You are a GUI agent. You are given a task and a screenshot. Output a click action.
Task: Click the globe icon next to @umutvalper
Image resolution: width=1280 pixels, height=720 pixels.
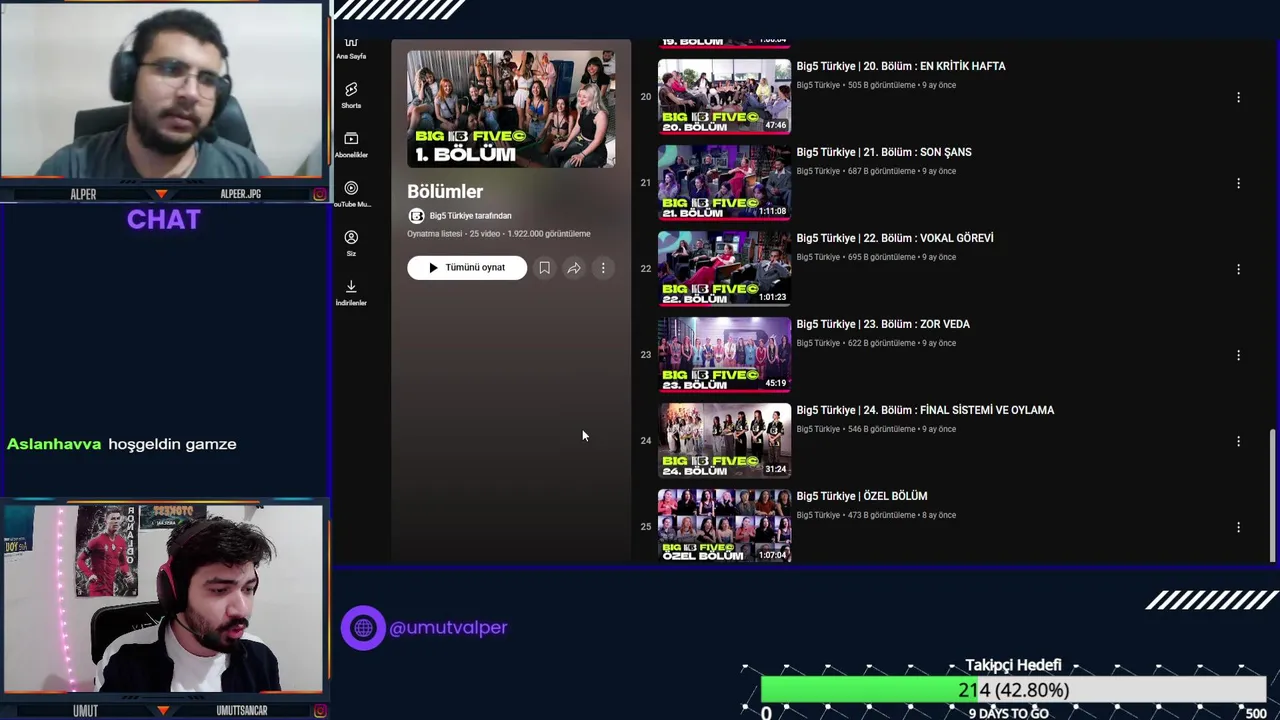[363, 628]
